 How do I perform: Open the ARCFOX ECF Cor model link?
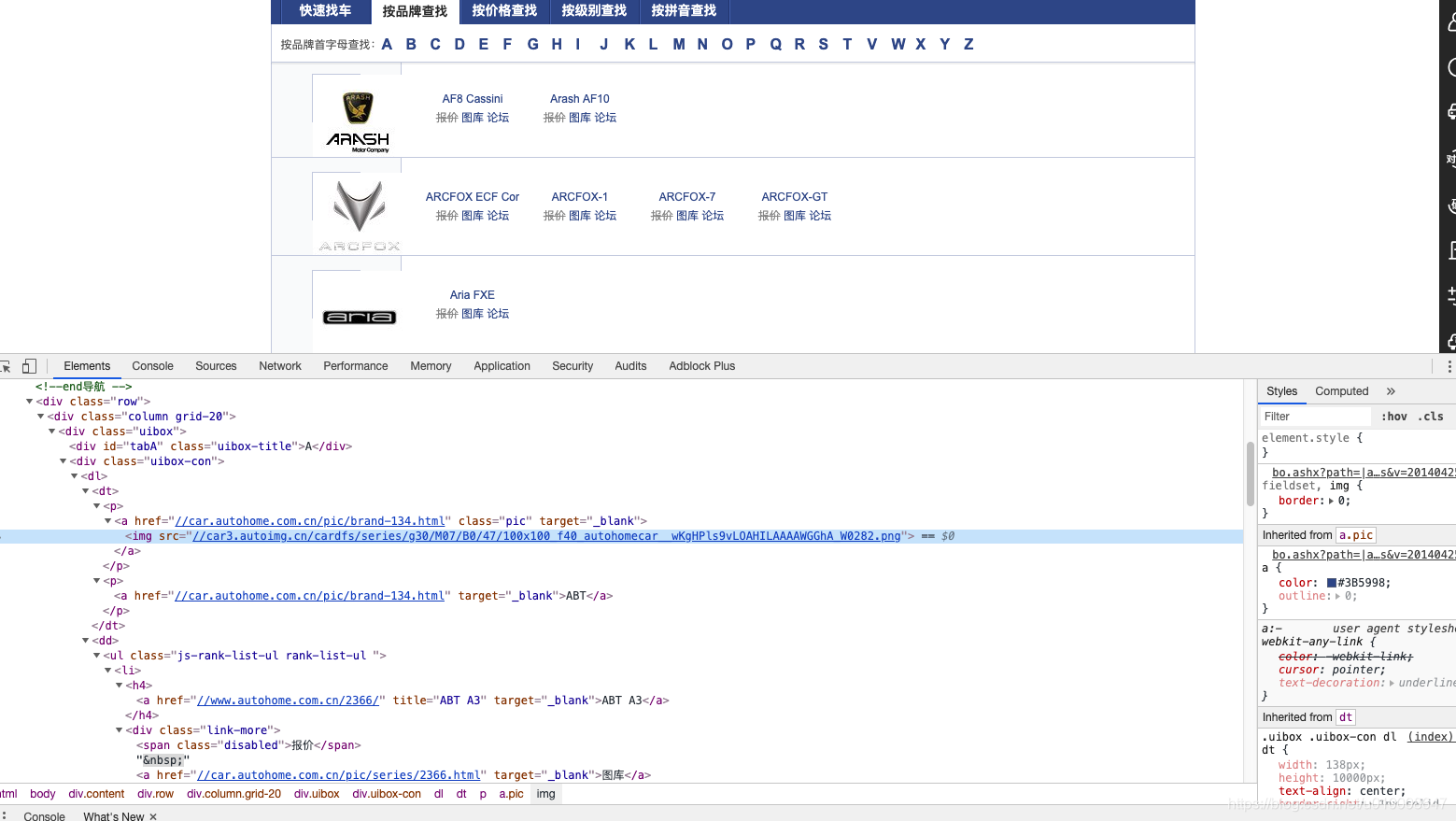click(x=473, y=197)
